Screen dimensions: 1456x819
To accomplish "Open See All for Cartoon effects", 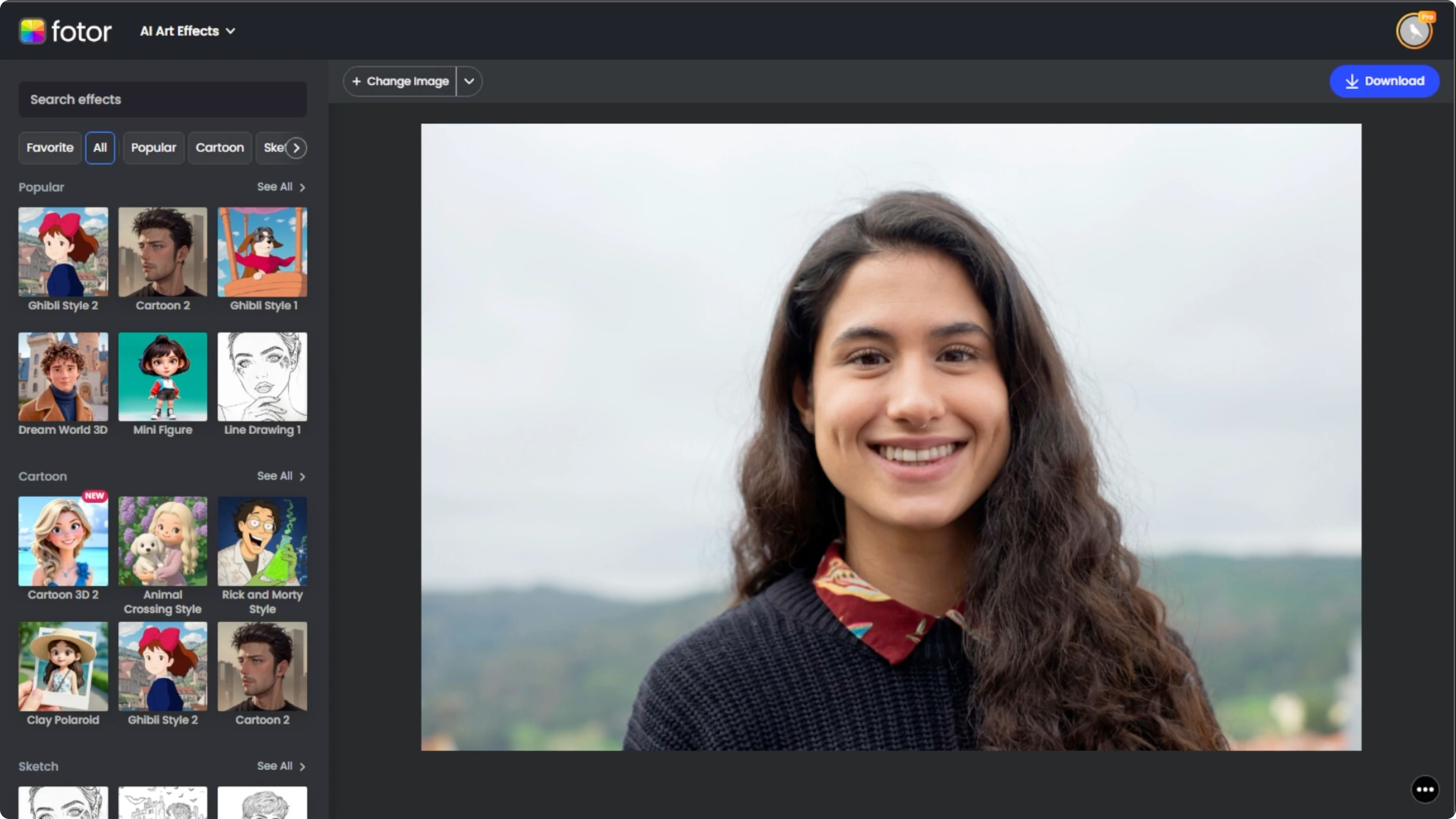I will 281,476.
